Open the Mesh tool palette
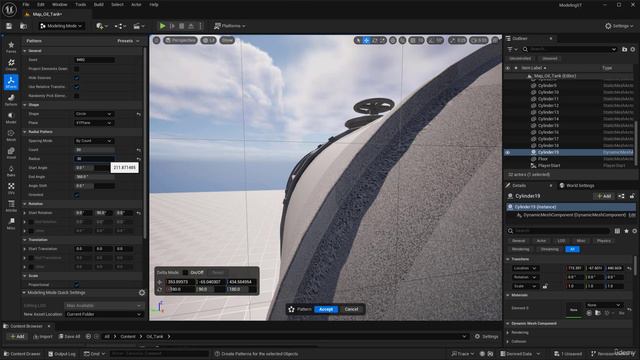The image size is (640, 360). point(11,135)
